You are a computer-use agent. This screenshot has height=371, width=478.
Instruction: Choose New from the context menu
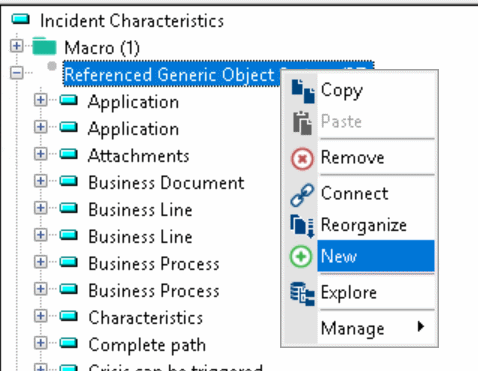tap(376, 256)
